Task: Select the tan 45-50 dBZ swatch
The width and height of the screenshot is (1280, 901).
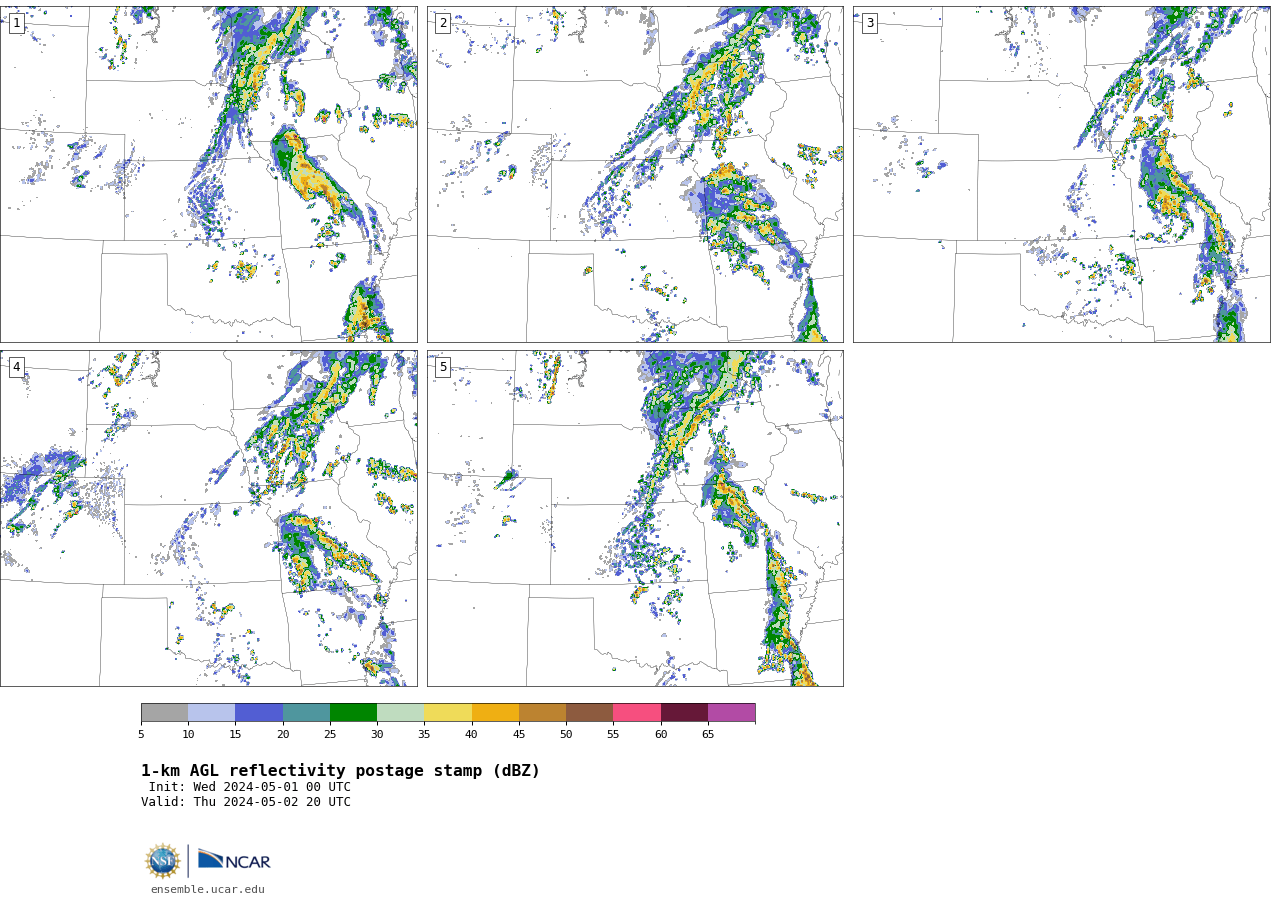Action: pos(542,712)
